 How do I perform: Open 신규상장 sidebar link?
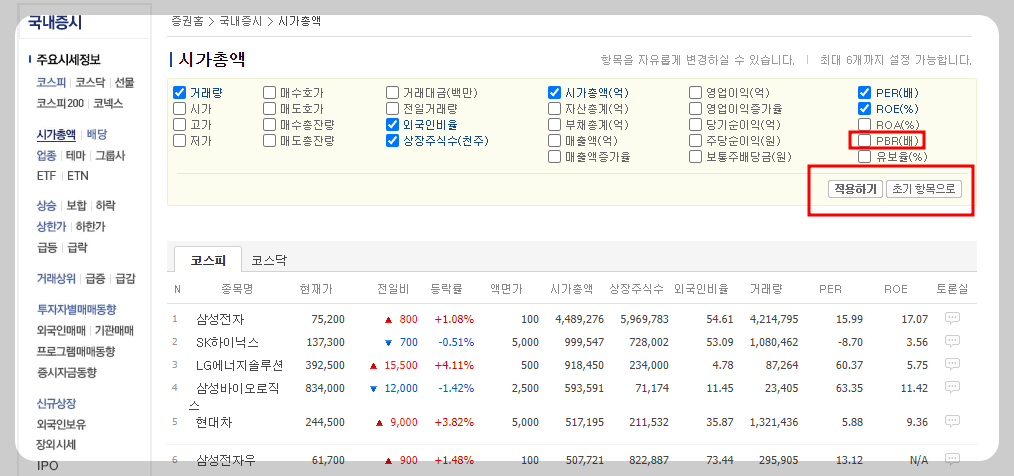[x=56, y=404]
